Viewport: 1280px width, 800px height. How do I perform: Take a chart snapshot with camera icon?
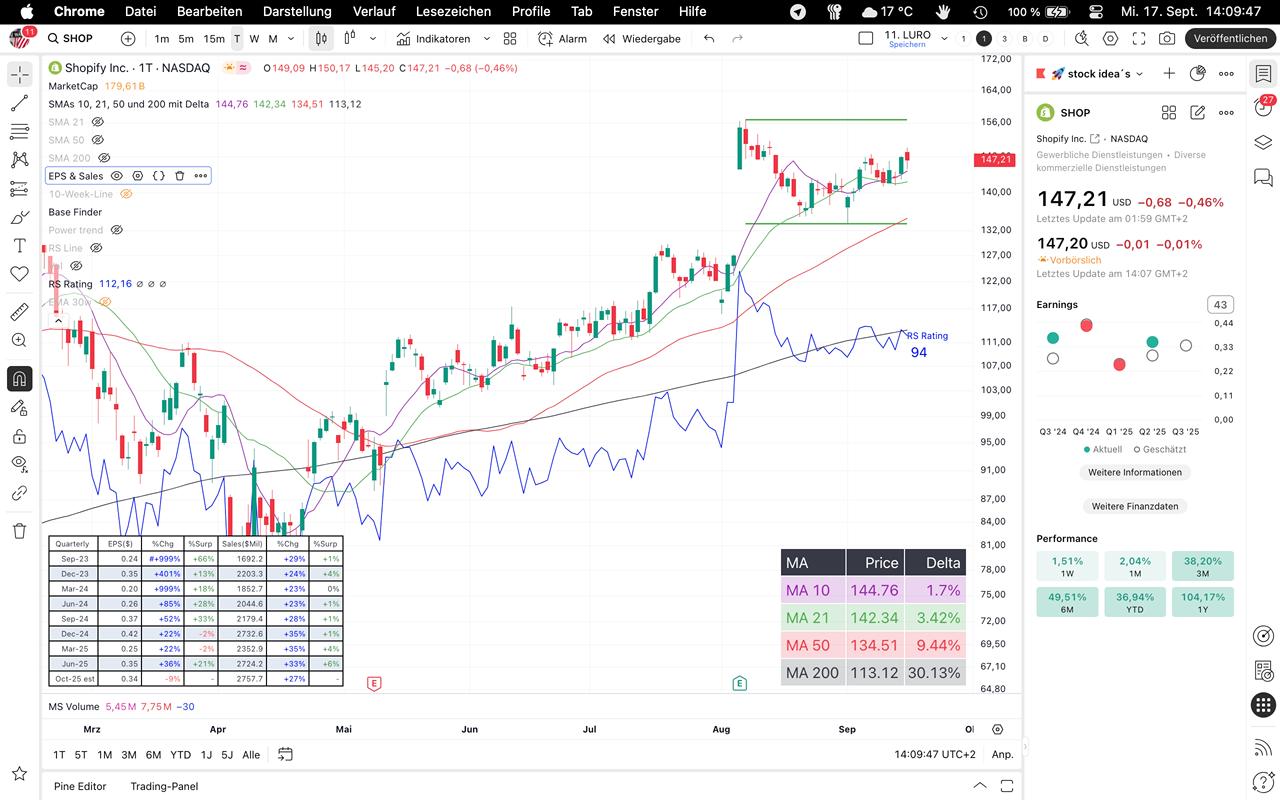(1167, 39)
